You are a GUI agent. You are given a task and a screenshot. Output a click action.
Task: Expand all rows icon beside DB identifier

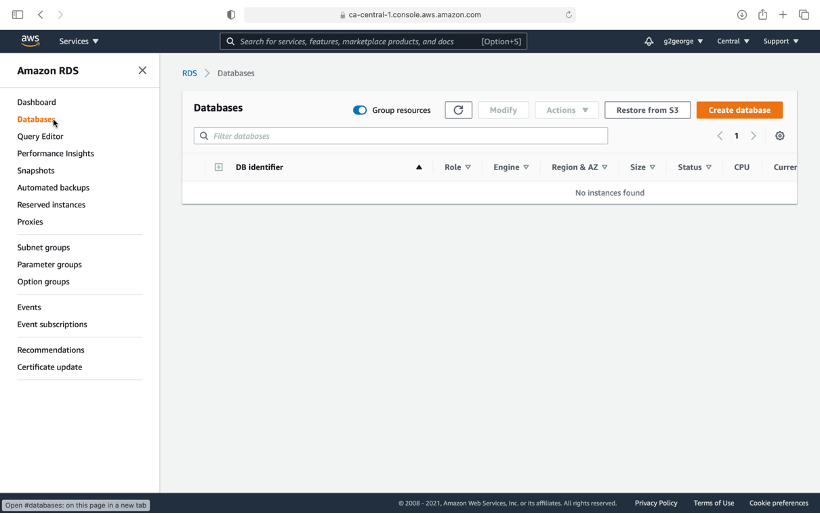coord(219,167)
